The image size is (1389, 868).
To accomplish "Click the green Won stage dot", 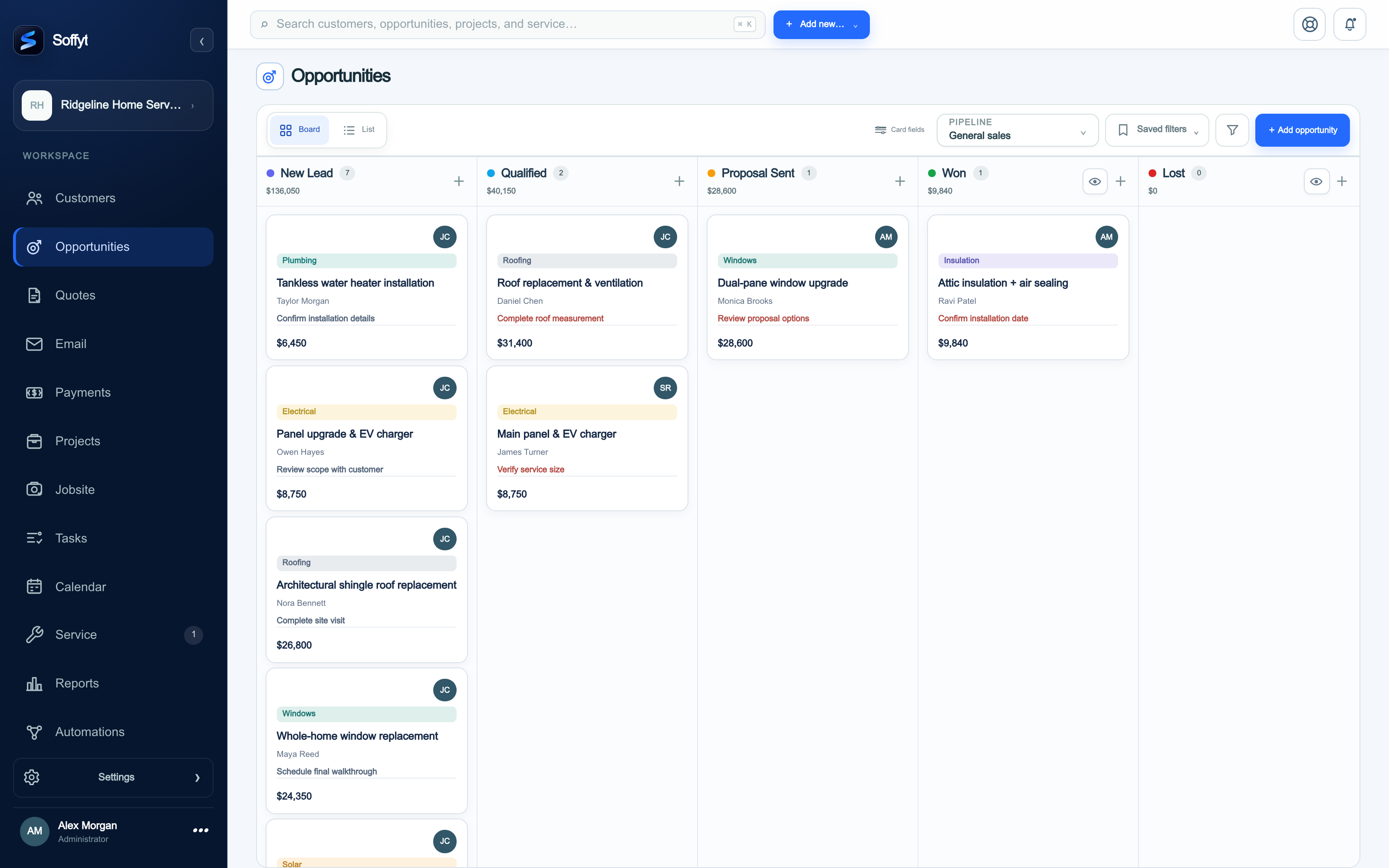I will (x=931, y=173).
